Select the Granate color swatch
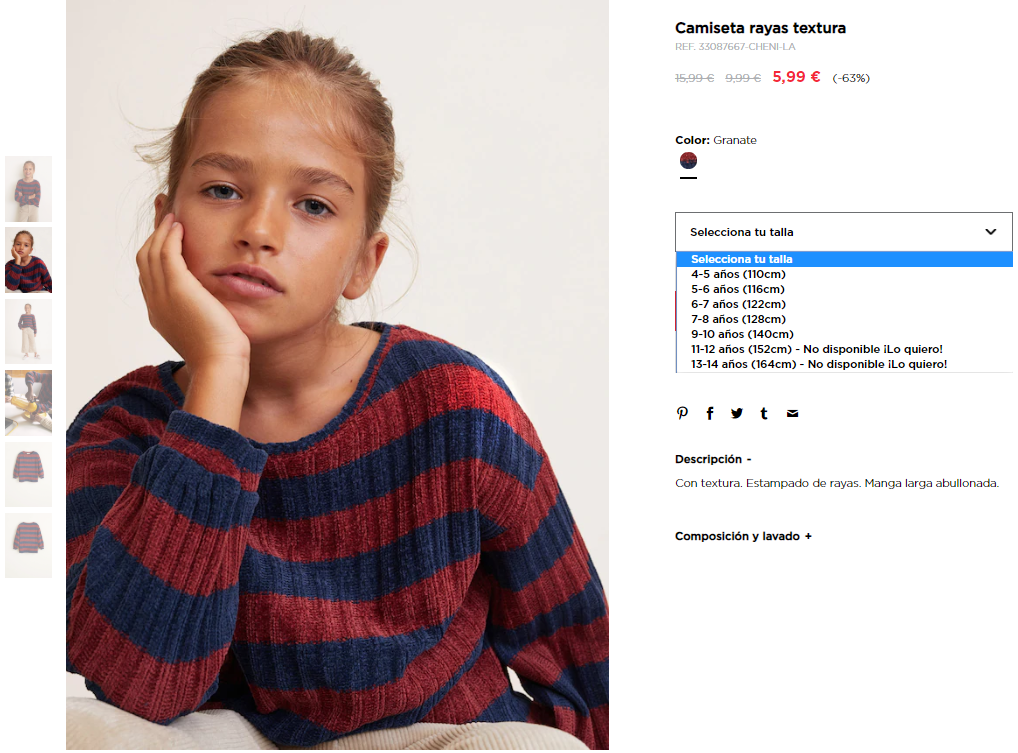 click(x=688, y=160)
